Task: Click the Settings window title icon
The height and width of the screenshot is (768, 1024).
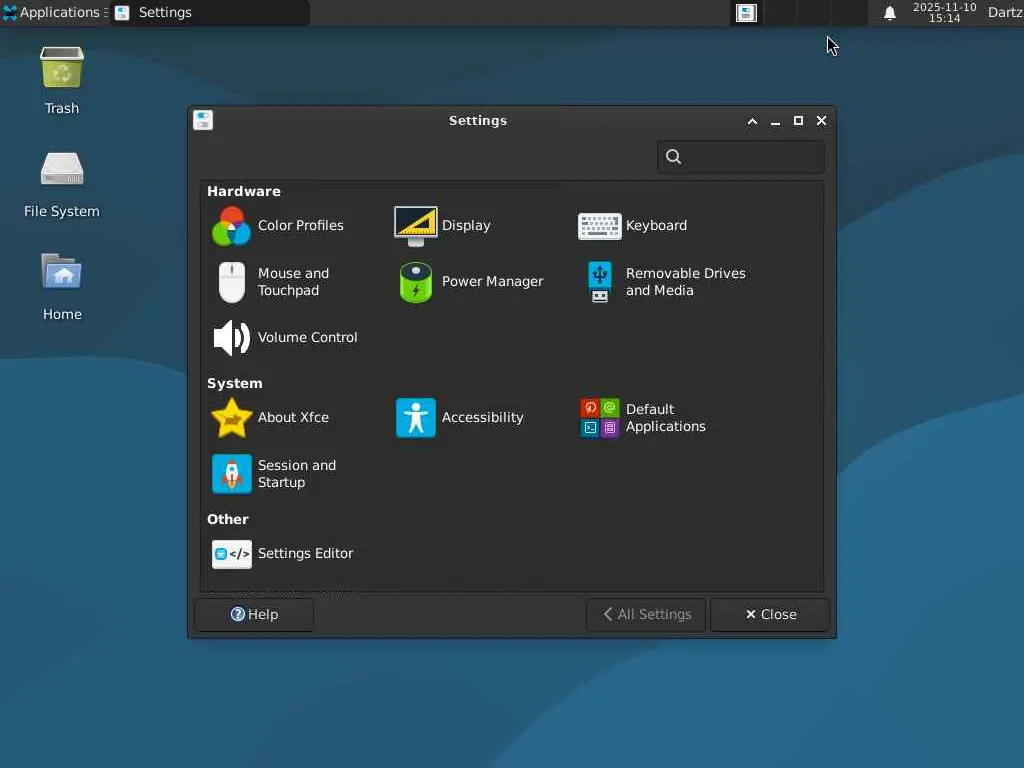Action: (x=203, y=120)
